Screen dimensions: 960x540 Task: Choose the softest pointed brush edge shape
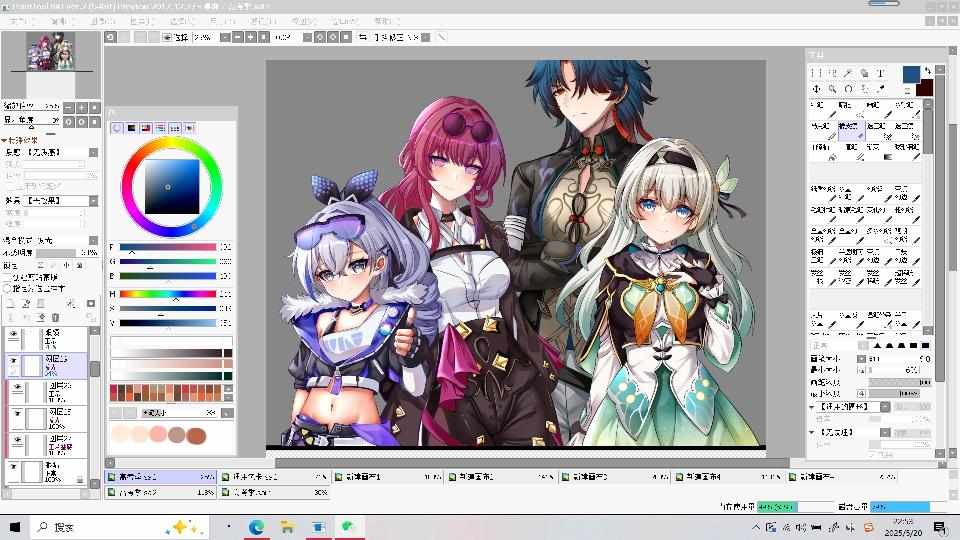click(877, 346)
